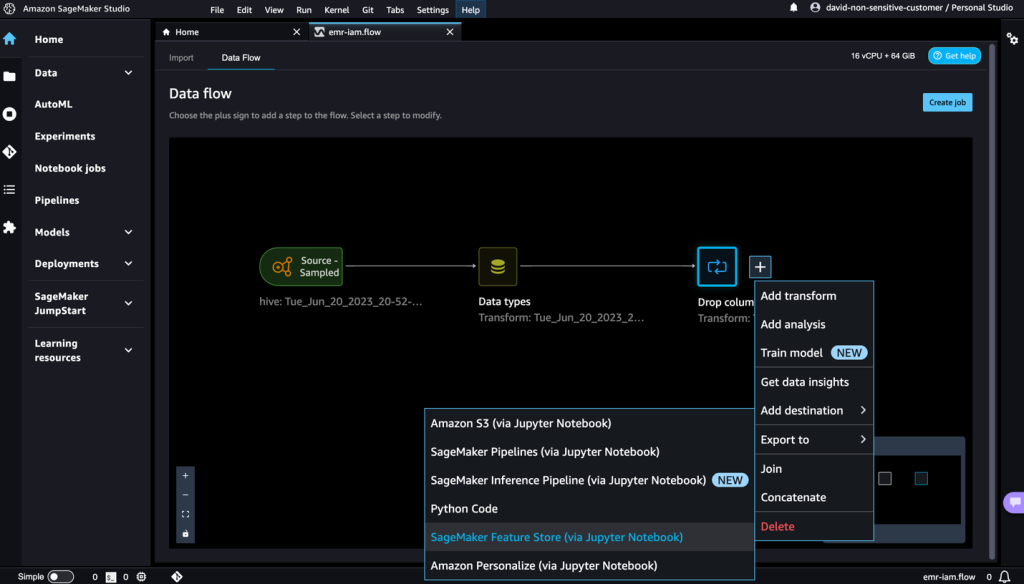Image resolution: width=1024 pixels, height=584 pixels.
Task: Open the Table of Contents list icon
Action: (x=9, y=189)
